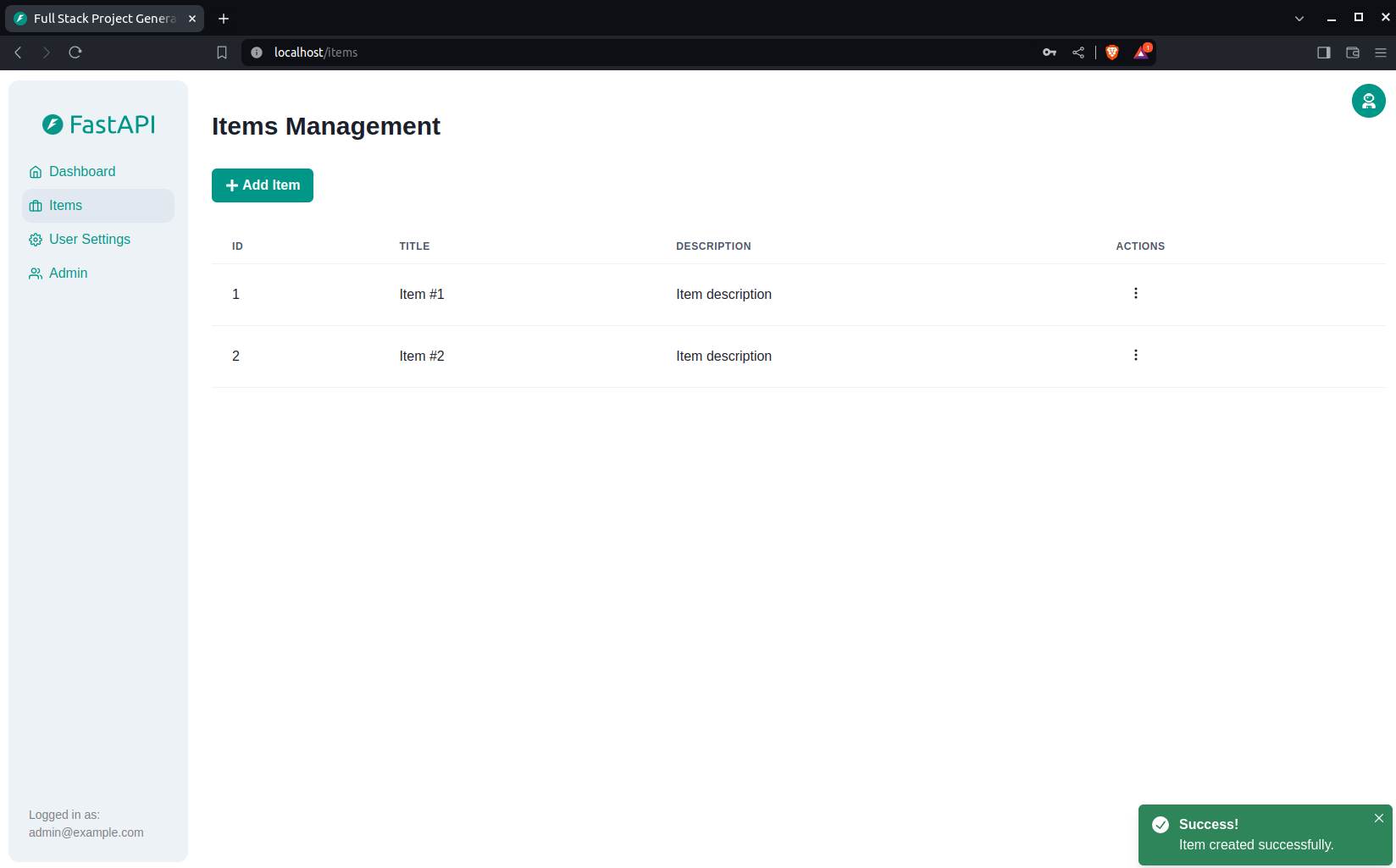The image size is (1396, 868).
Task: Click the people icon next to Admin
Action: (x=36, y=273)
